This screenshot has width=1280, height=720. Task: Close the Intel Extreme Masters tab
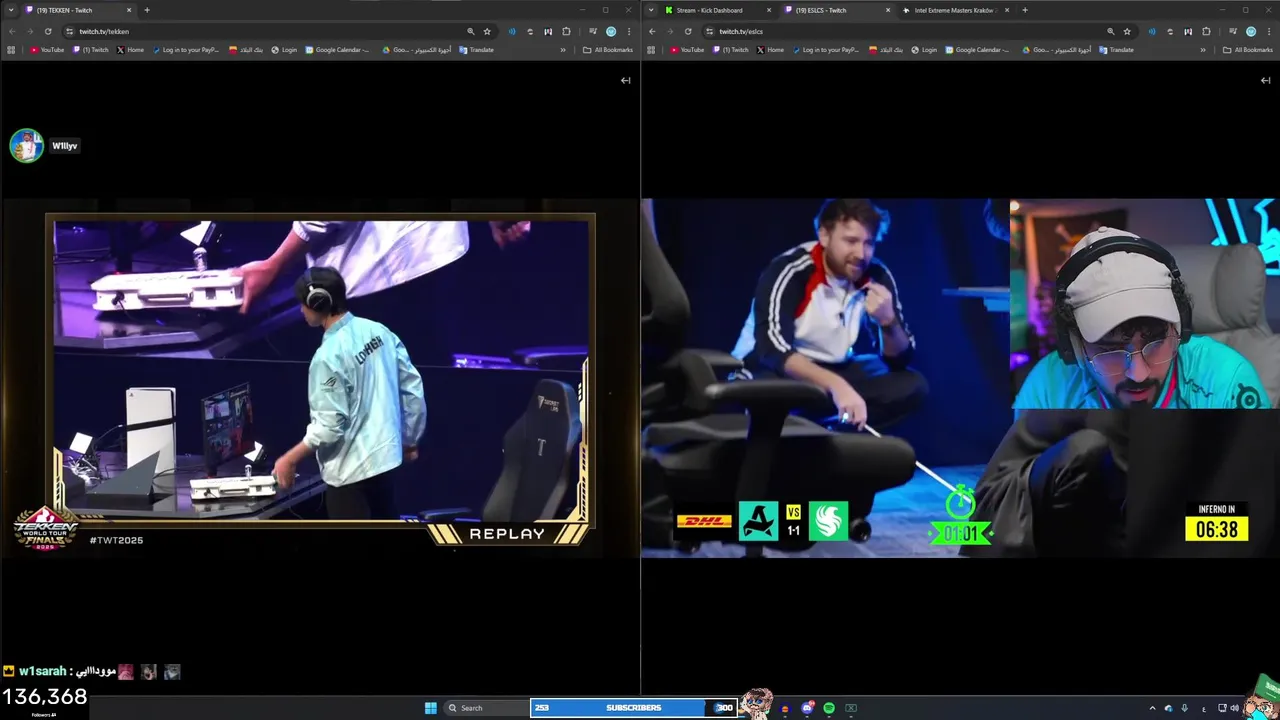[x=1007, y=10]
